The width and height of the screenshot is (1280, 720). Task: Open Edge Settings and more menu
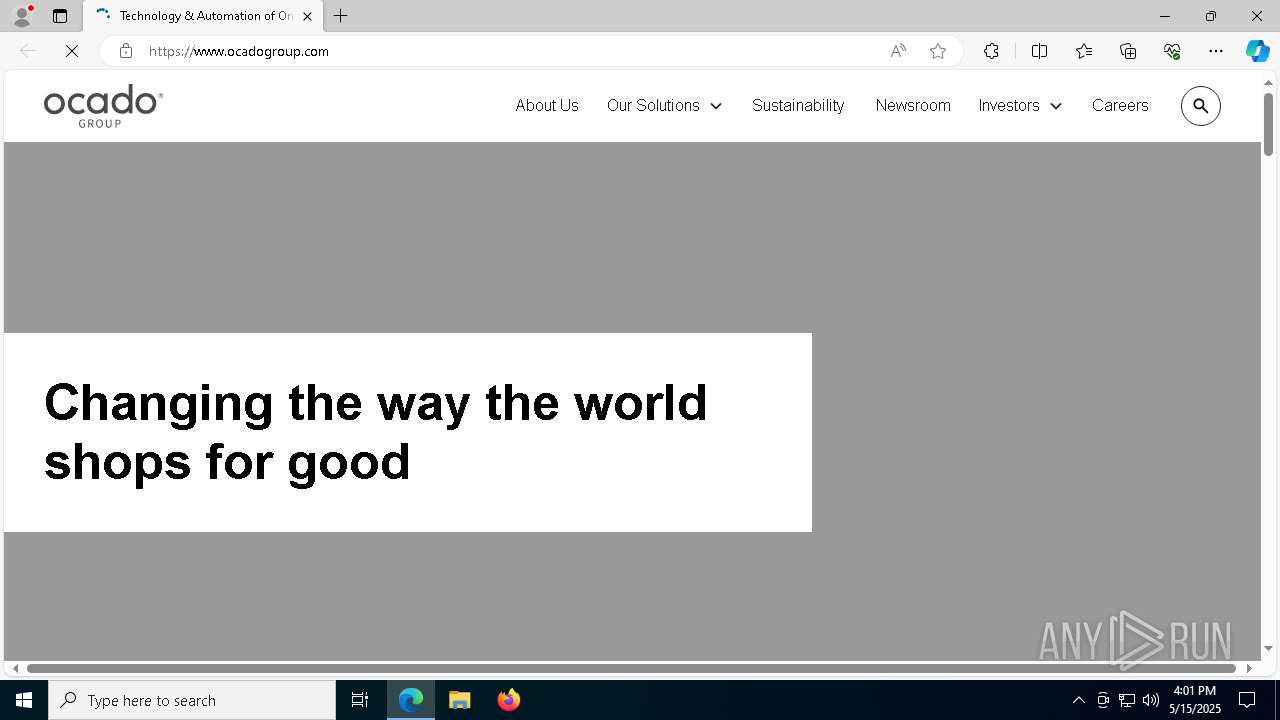[1216, 51]
